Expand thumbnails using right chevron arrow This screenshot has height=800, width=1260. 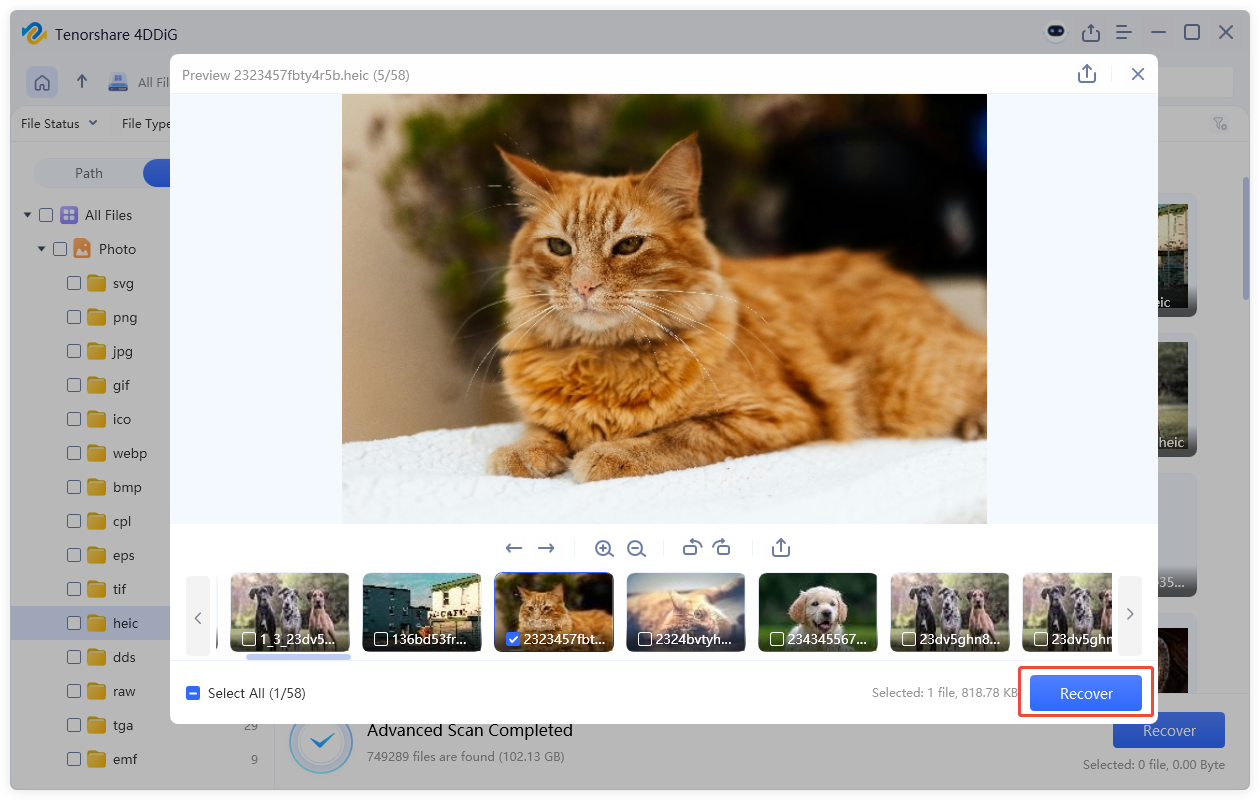click(x=1129, y=612)
